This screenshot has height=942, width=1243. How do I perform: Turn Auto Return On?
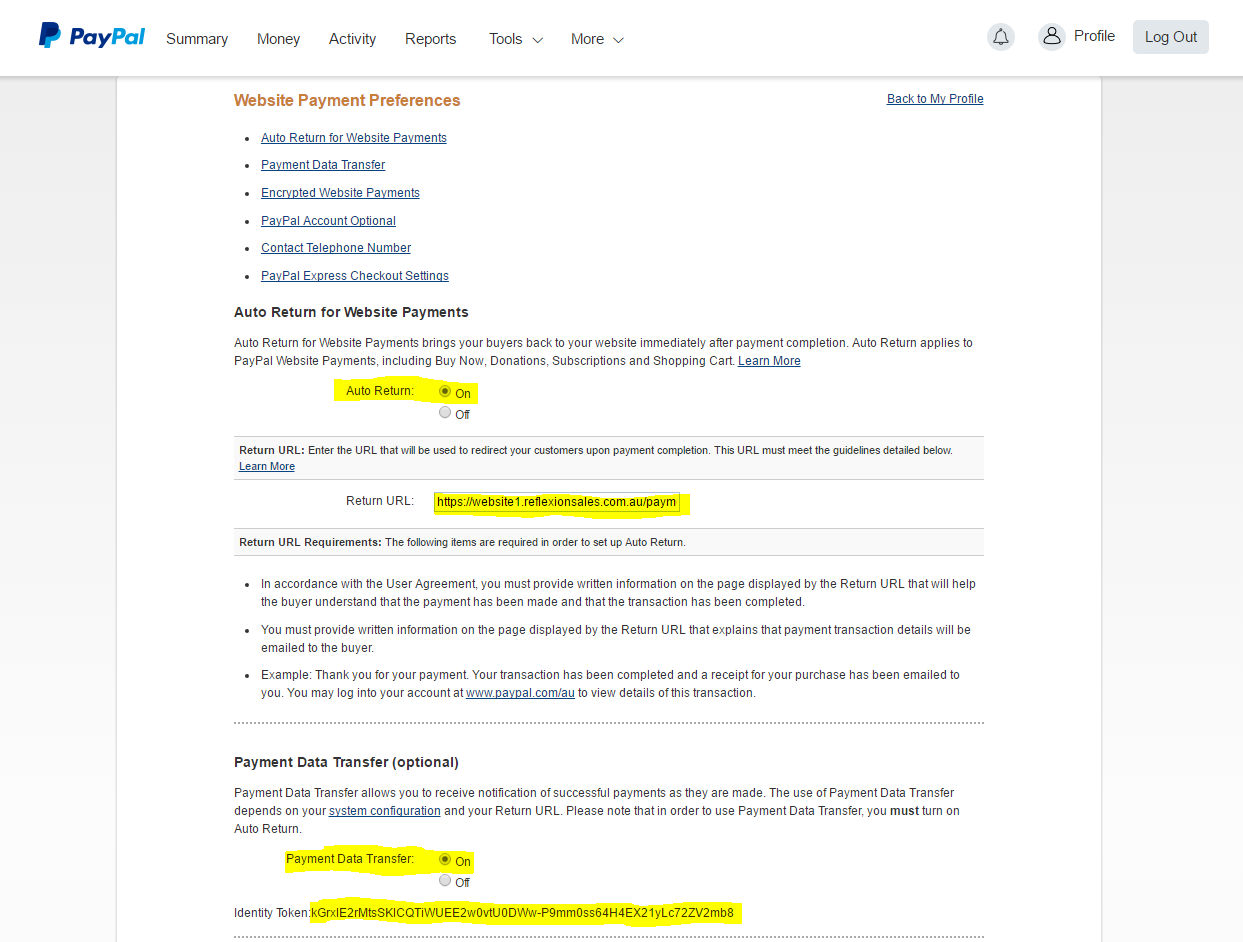point(445,392)
